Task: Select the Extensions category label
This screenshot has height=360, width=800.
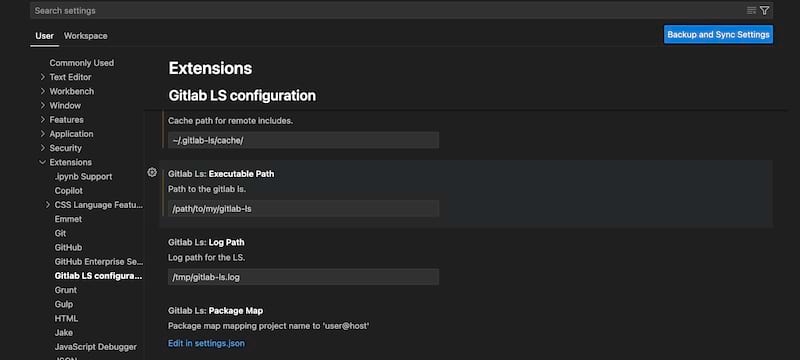Action: (x=70, y=162)
